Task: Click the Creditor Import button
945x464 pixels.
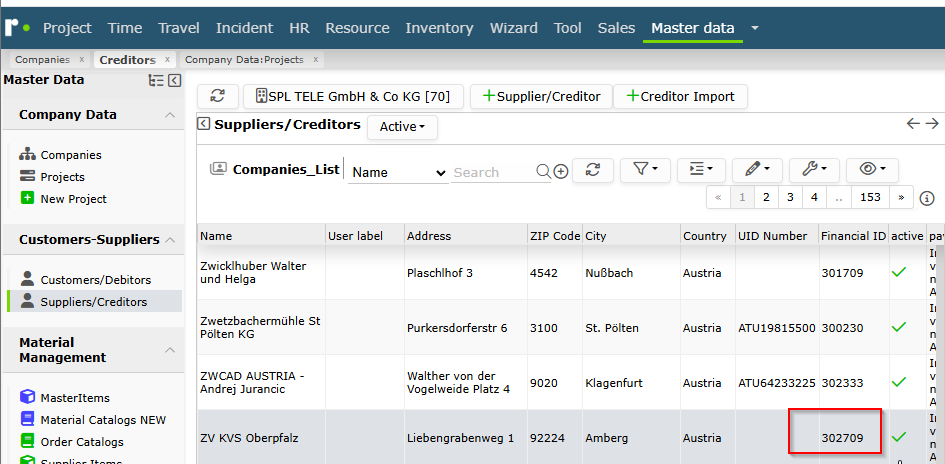Action: pyautogui.click(x=680, y=96)
